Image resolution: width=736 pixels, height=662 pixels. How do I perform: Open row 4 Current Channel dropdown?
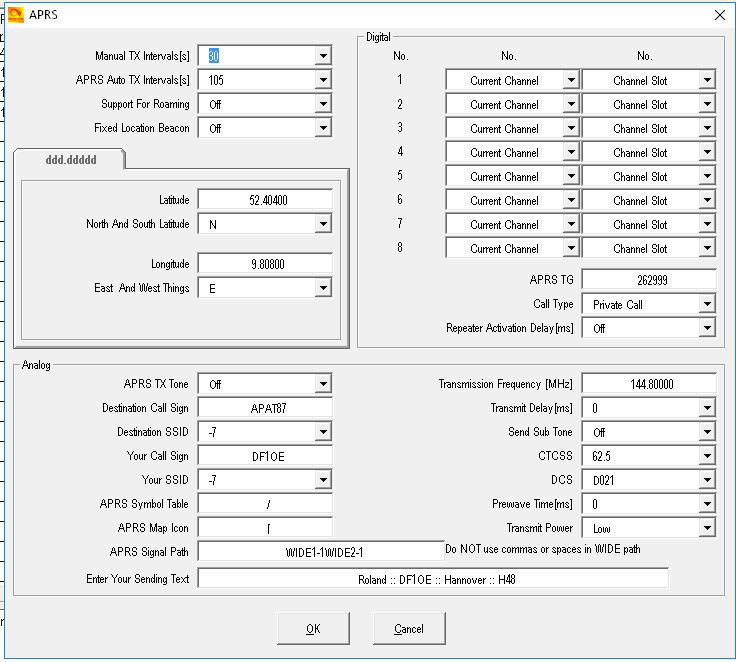click(x=571, y=152)
